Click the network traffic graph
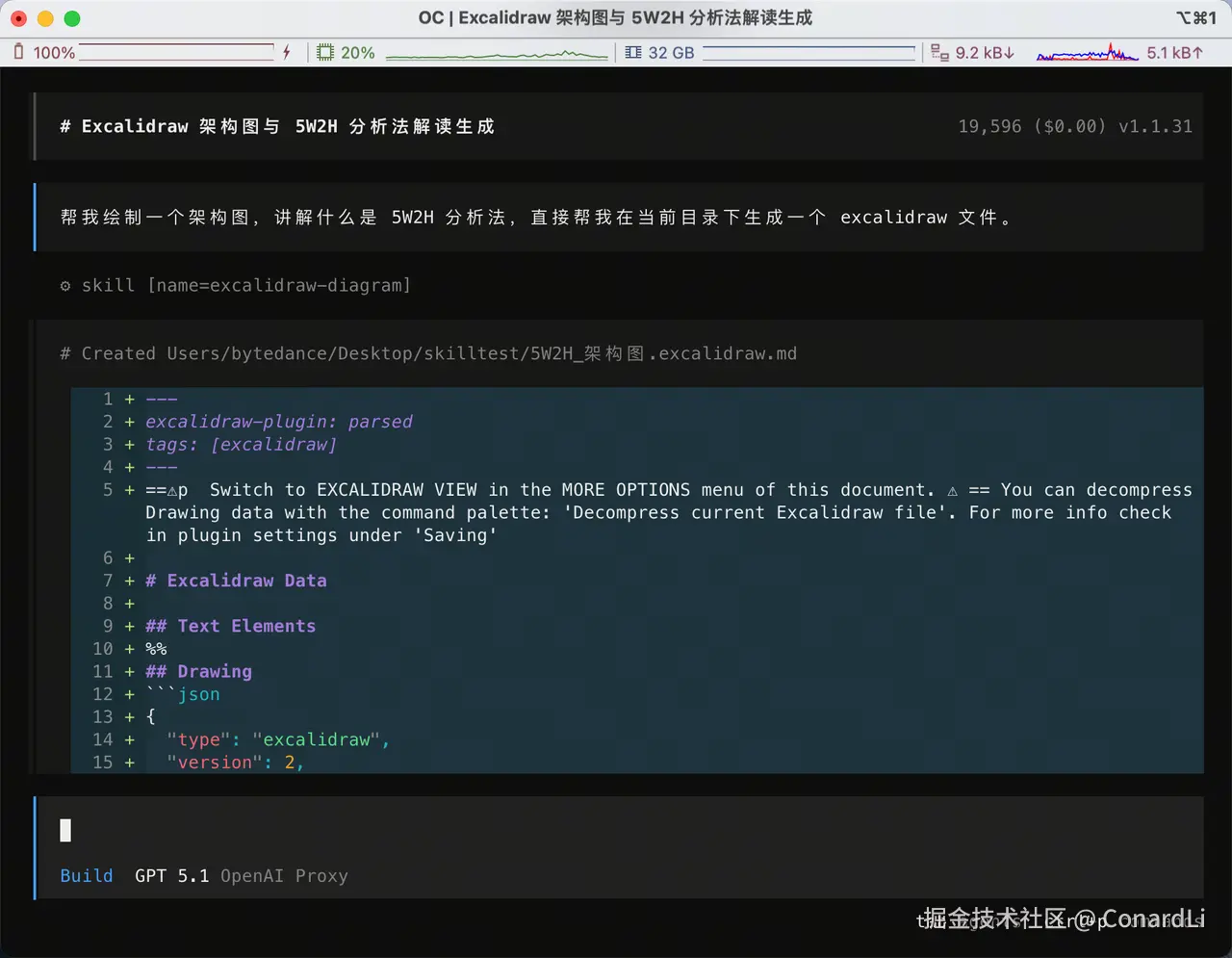This screenshot has height=958, width=1232. tap(1088, 52)
